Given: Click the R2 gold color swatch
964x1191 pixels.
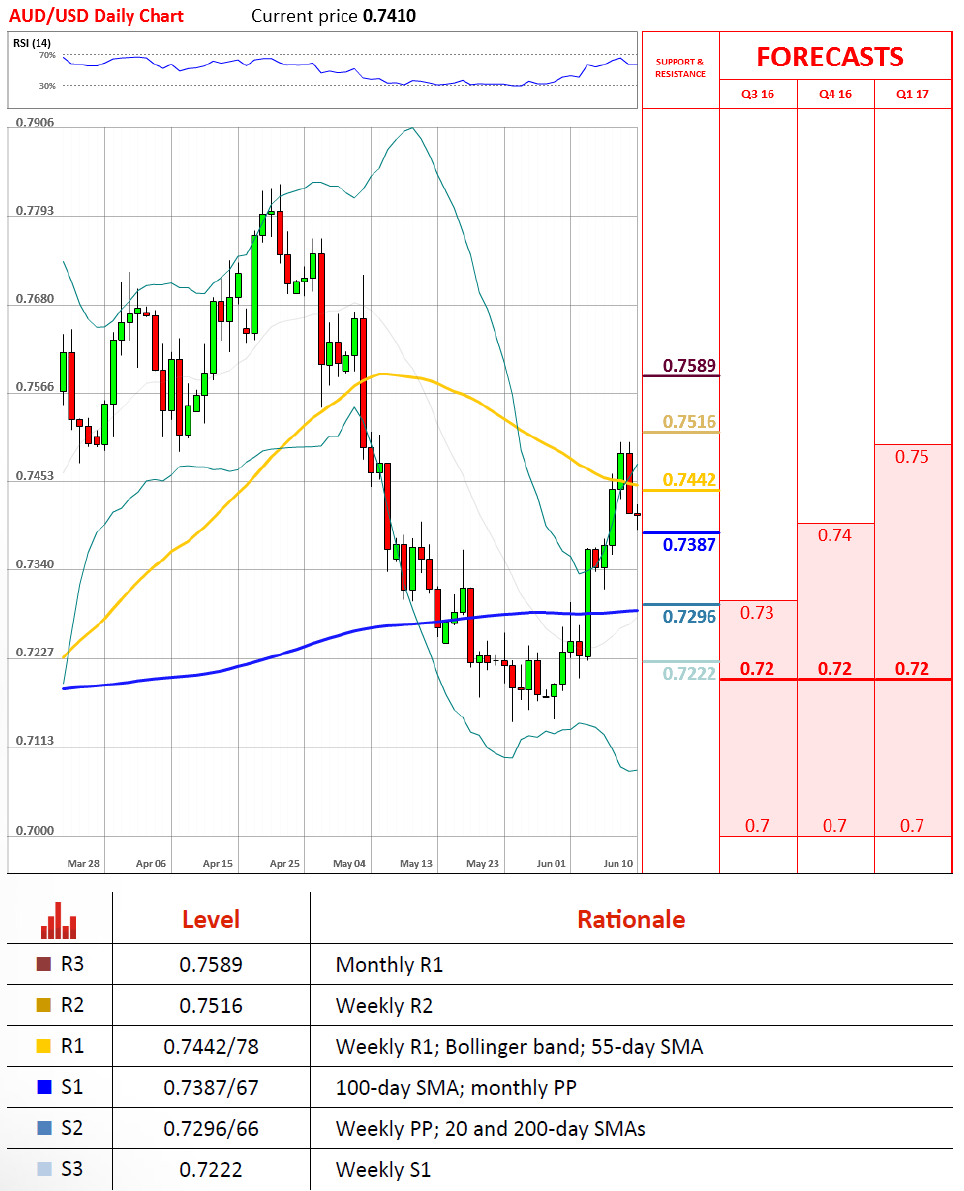Looking at the screenshot, I should coord(44,1005).
